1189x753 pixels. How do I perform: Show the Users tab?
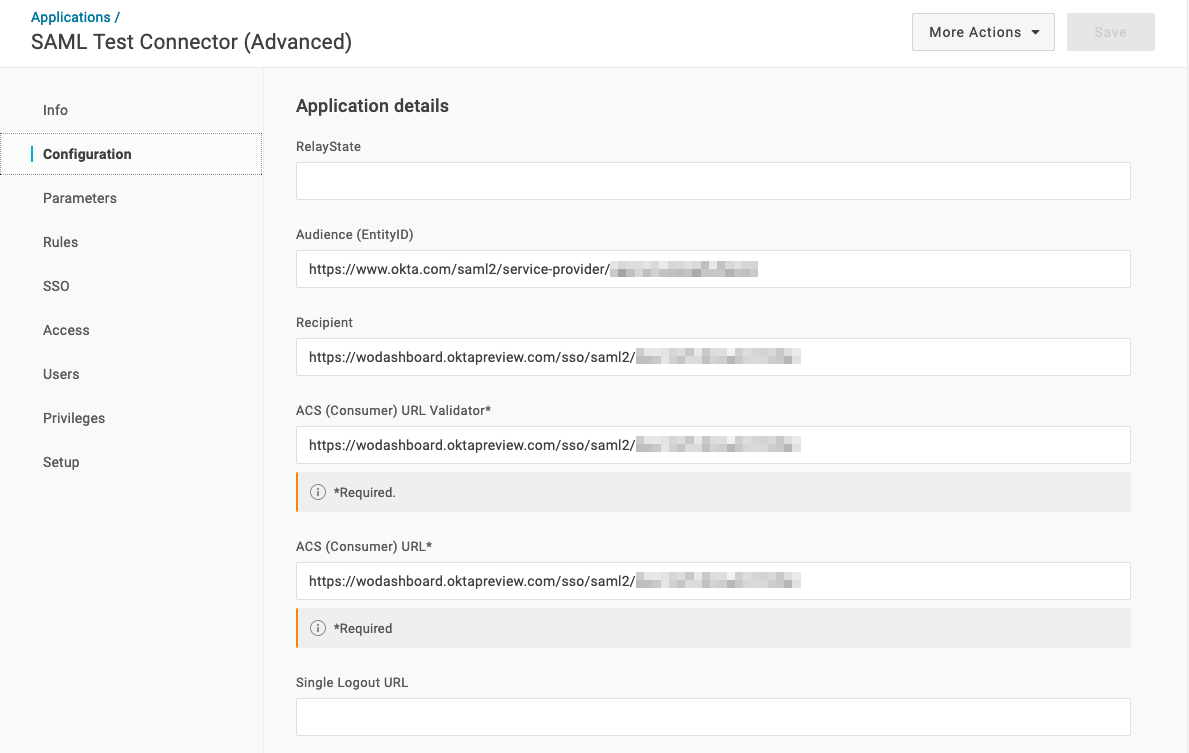click(x=61, y=374)
